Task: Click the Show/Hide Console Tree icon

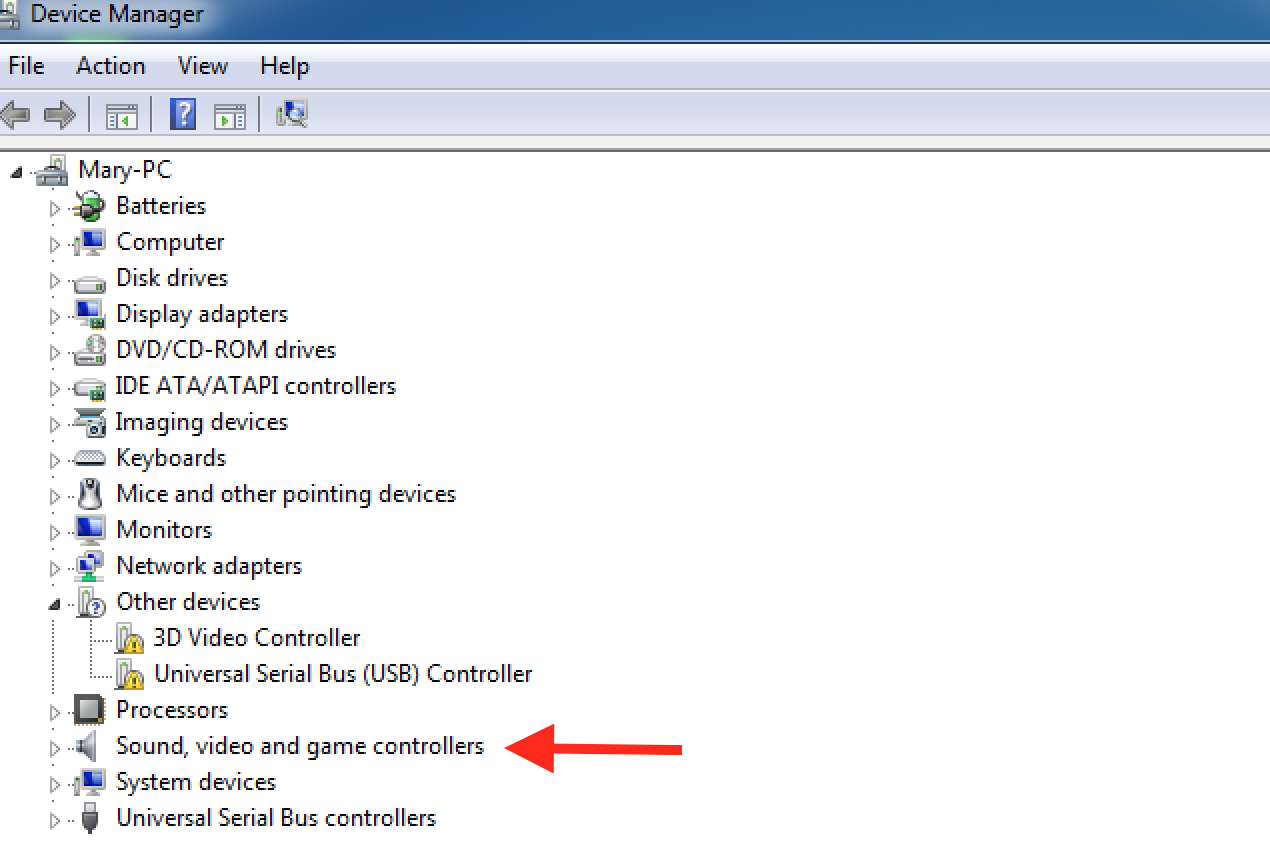Action: pos(122,115)
